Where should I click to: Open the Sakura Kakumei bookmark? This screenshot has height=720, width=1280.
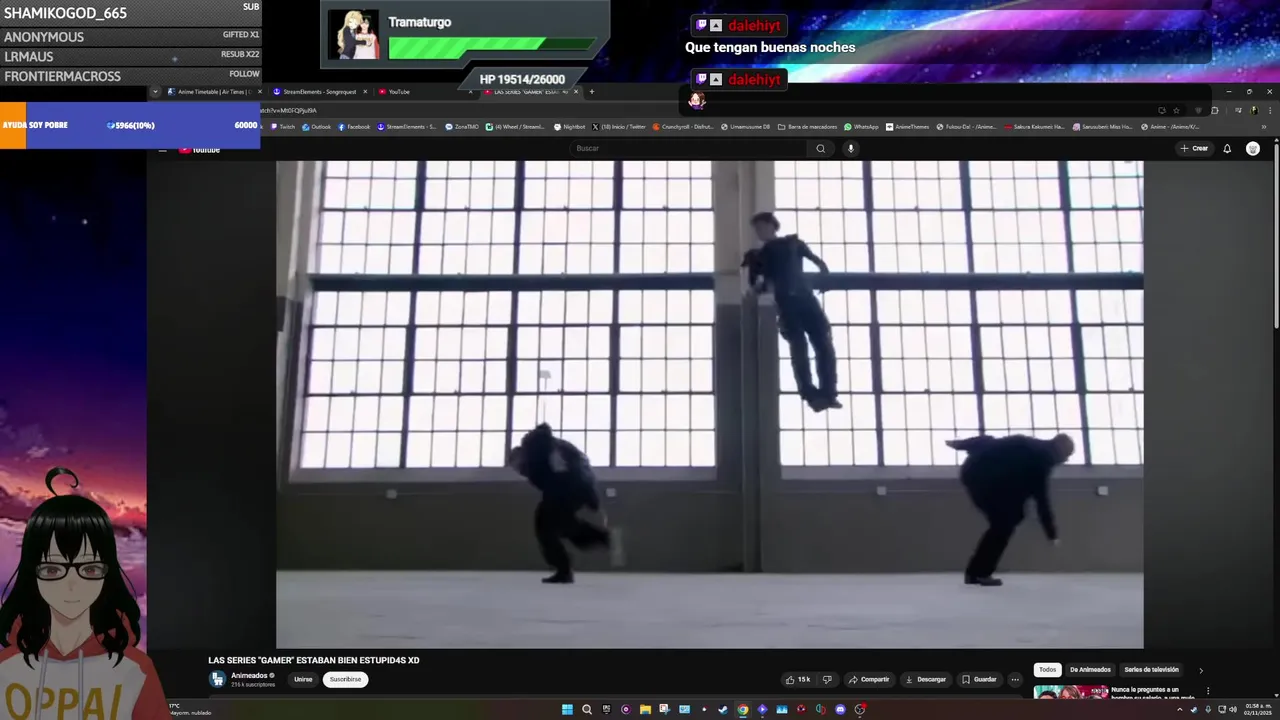coord(1035,127)
